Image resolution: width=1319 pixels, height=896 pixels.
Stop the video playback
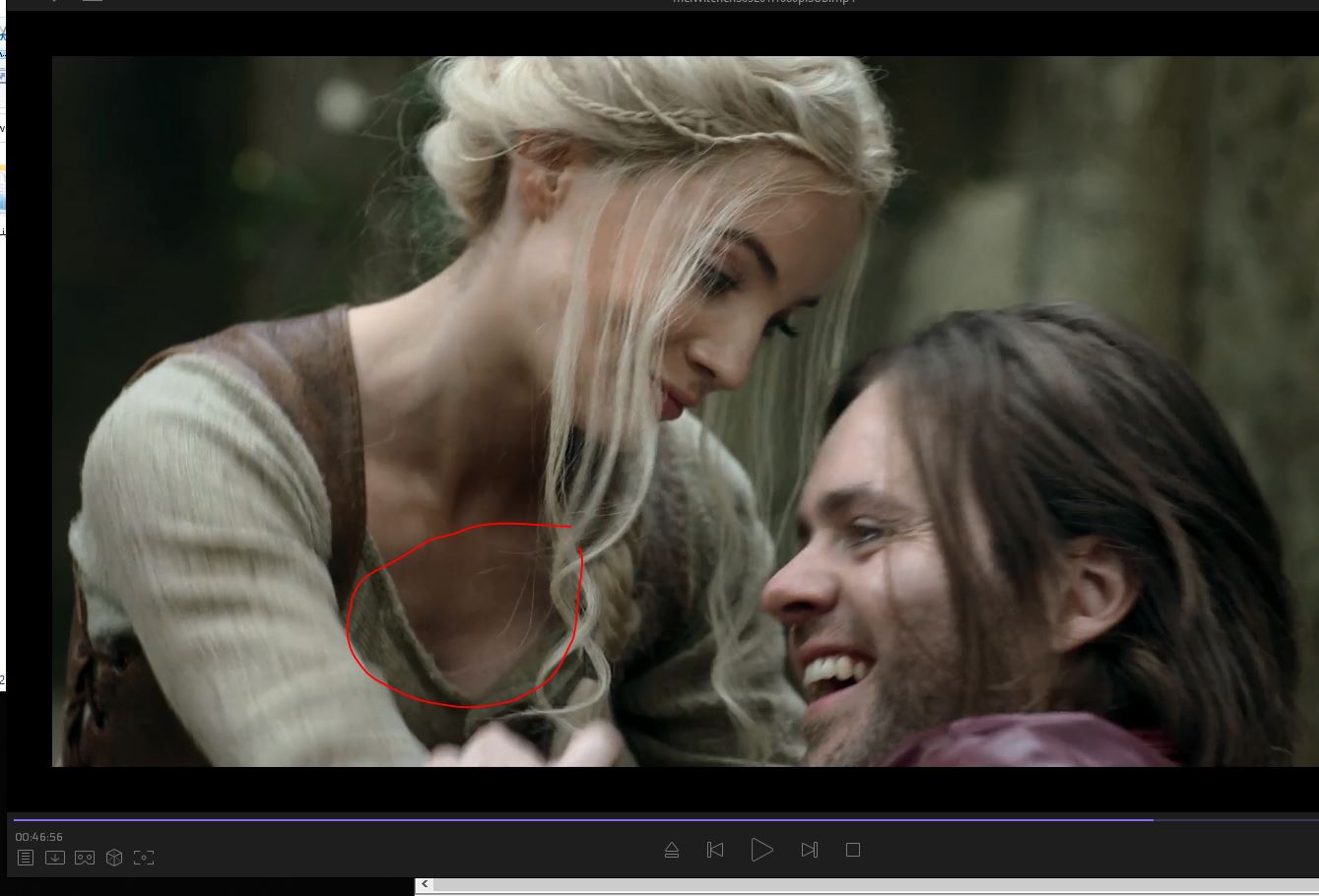tap(853, 850)
